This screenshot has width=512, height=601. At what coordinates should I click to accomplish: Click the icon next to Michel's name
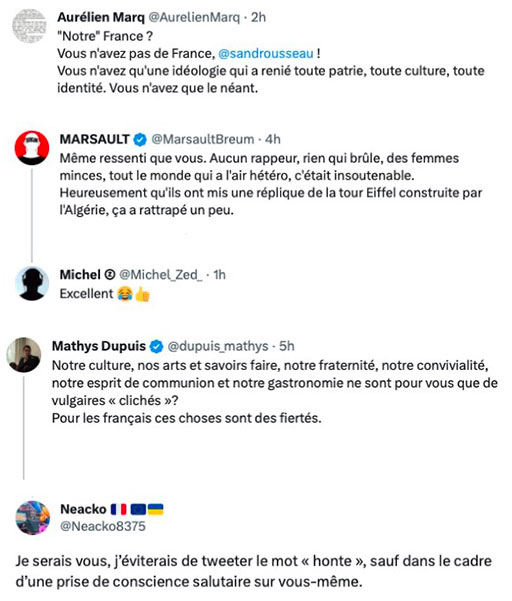click(x=110, y=274)
